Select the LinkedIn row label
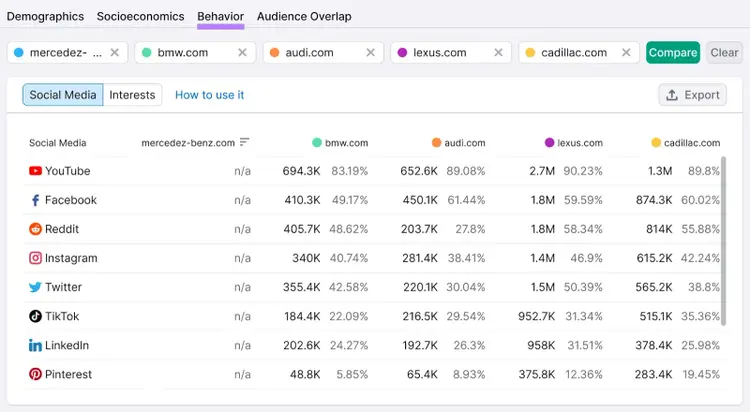The height and width of the screenshot is (412, 750). tap(67, 345)
